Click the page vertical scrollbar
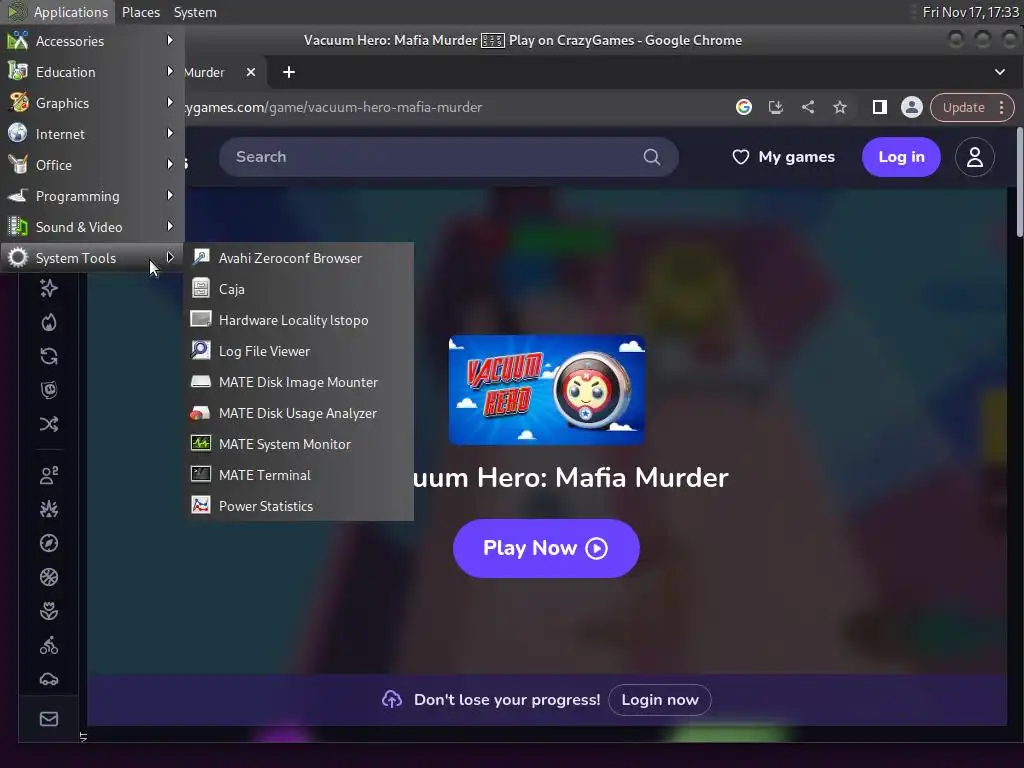The width and height of the screenshot is (1024, 768). coord(1019,182)
